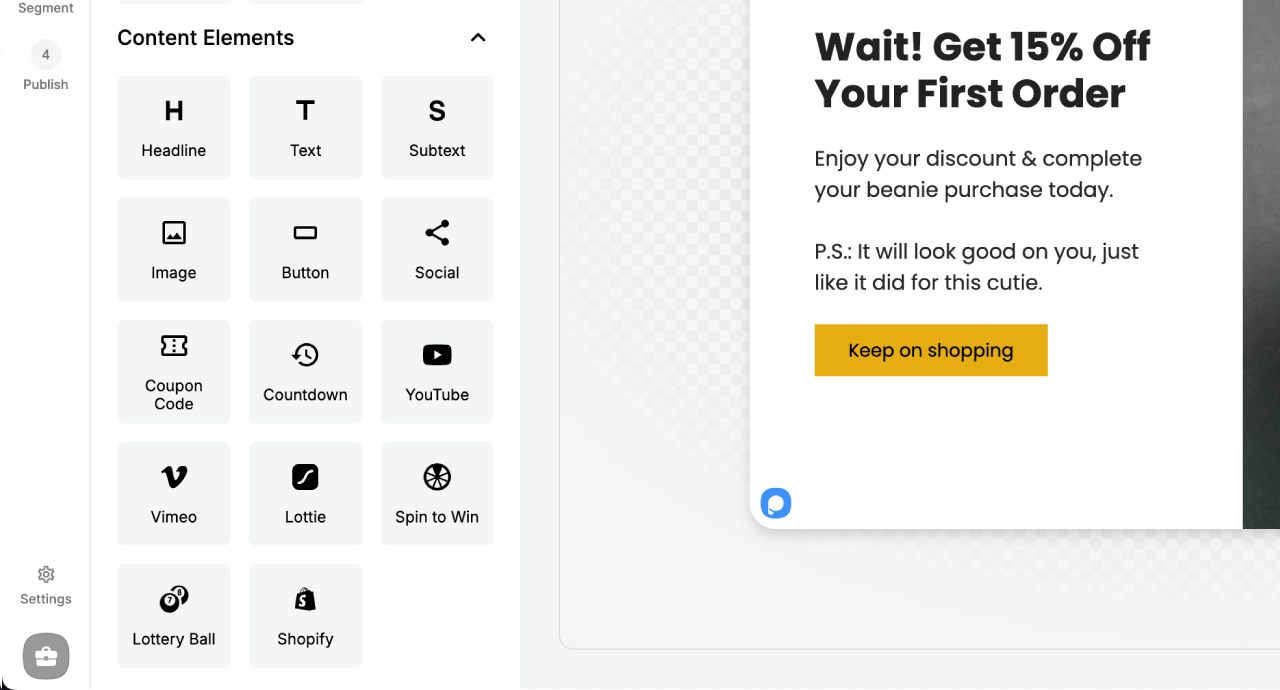Insert a Vimeo video element
Image resolution: width=1280 pixels, height=690 pixels.
[174, 494]
